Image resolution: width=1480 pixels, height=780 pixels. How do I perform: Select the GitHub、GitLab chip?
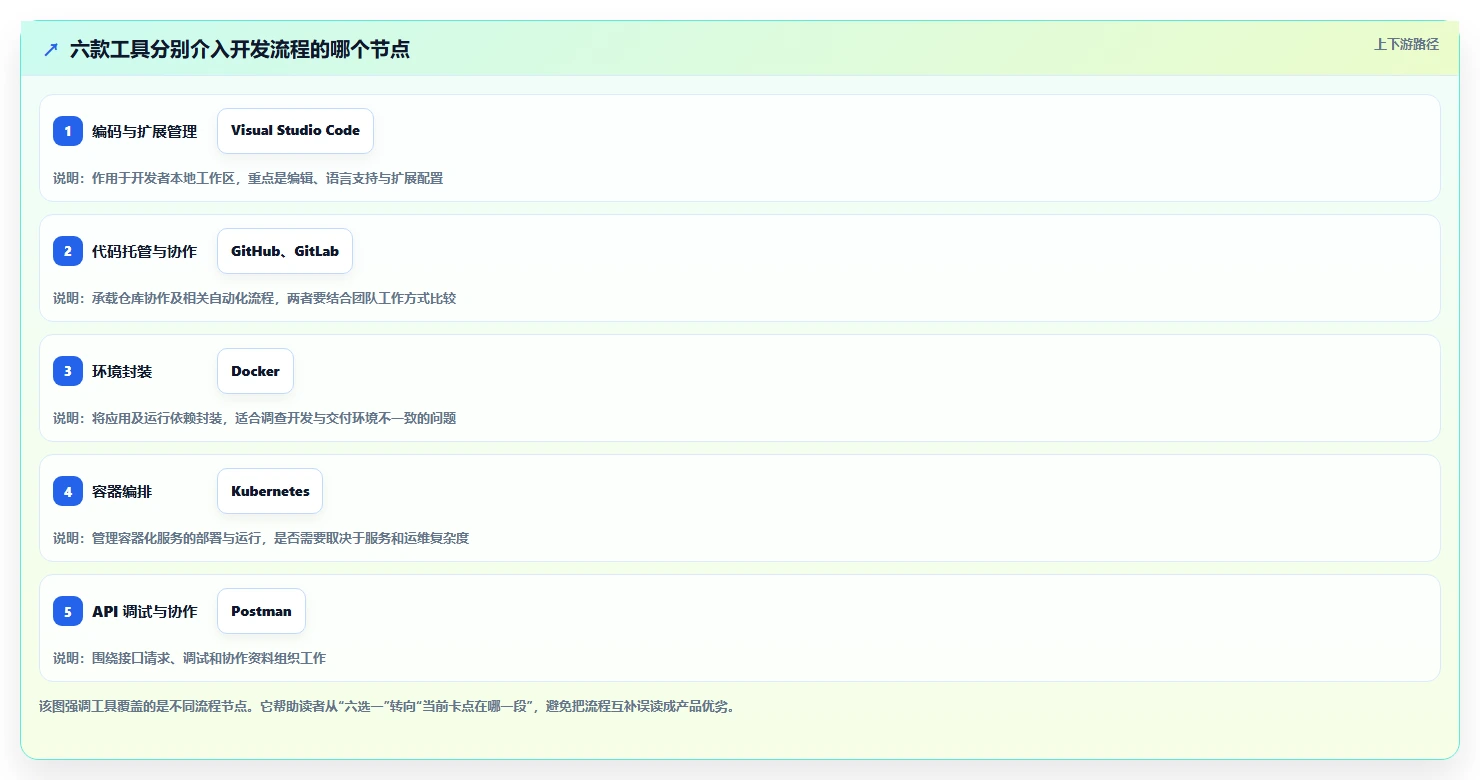pyautogui.click(x=285, y=251)
